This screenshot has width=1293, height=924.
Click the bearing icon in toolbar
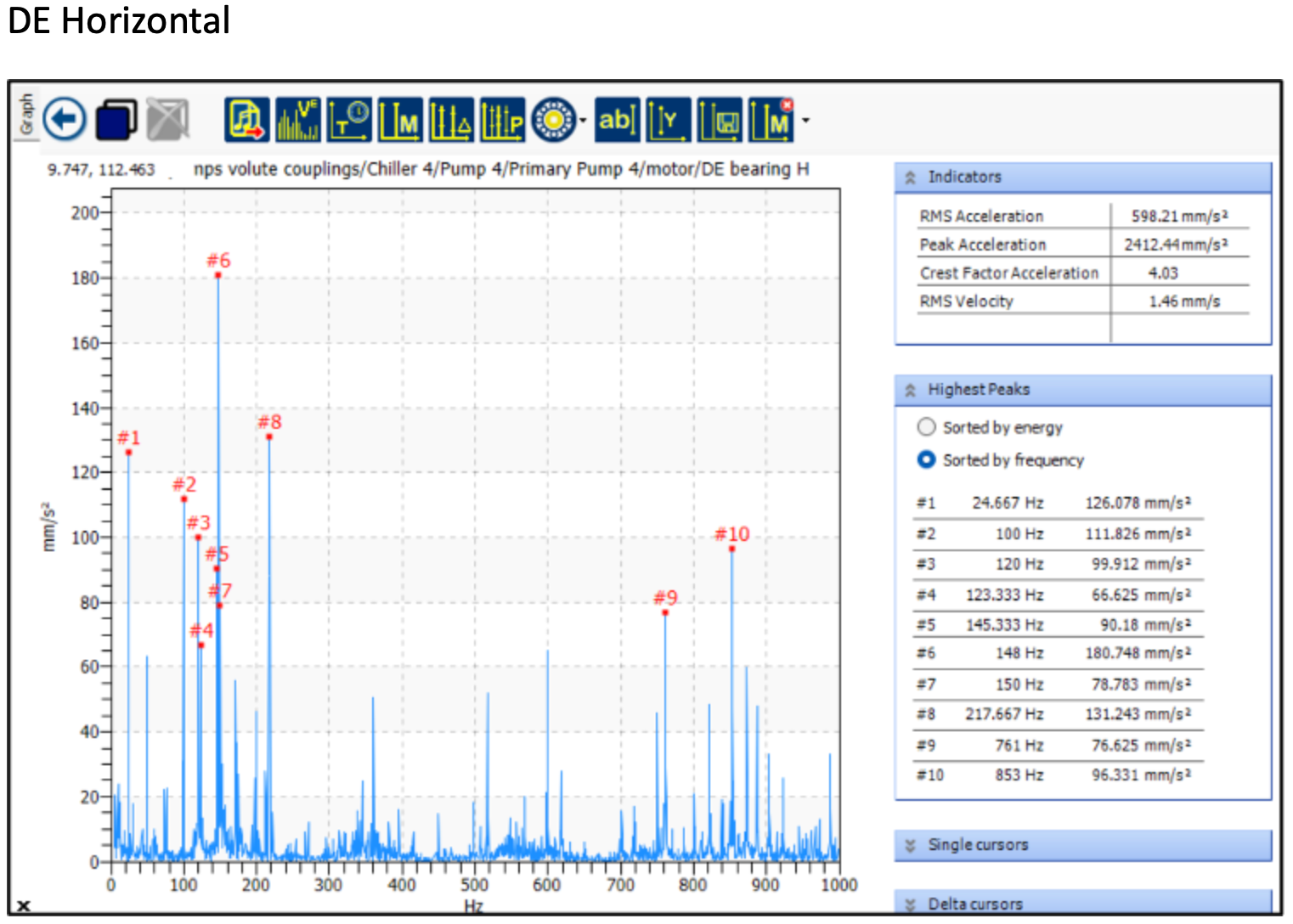tap(553, 120)
